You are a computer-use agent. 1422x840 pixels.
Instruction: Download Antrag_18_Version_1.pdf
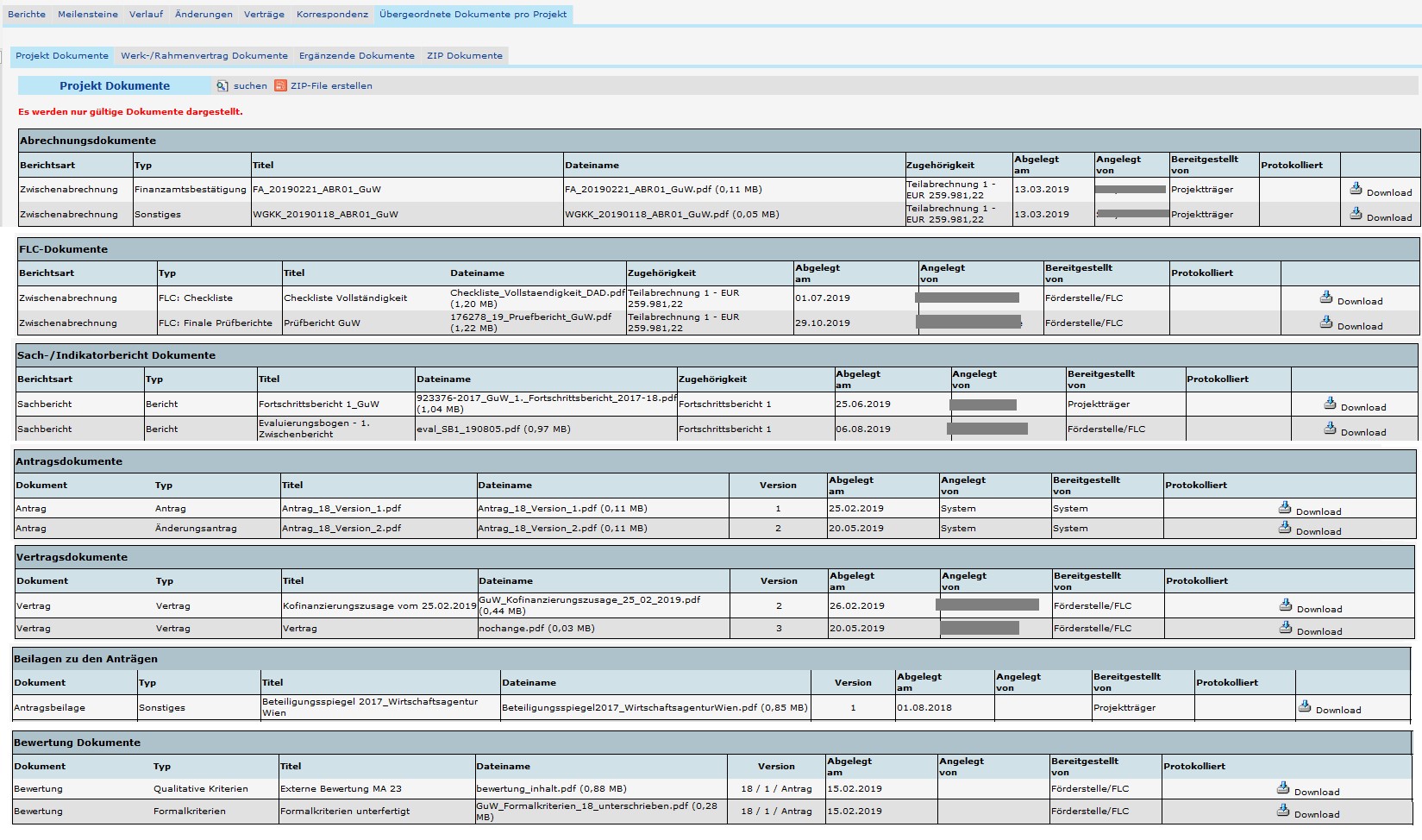tap(1309, 510)
